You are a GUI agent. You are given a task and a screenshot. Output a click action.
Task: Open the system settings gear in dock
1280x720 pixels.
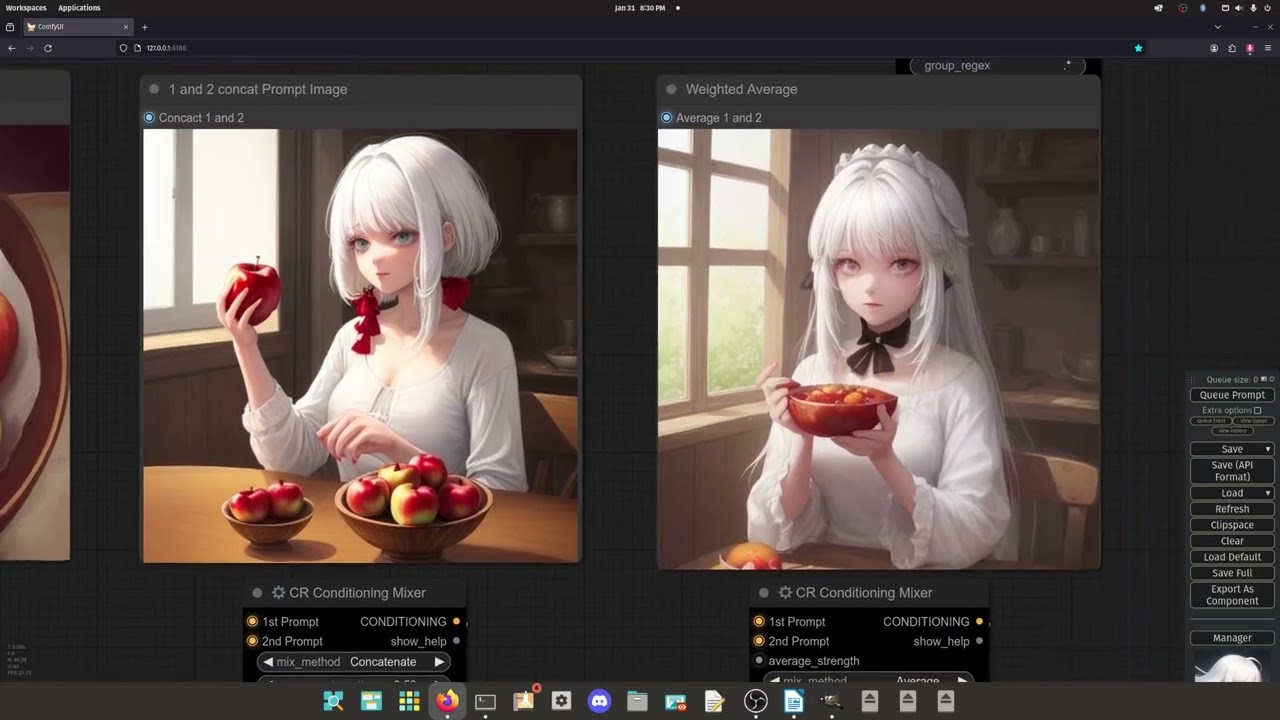[x=561, y=701]
